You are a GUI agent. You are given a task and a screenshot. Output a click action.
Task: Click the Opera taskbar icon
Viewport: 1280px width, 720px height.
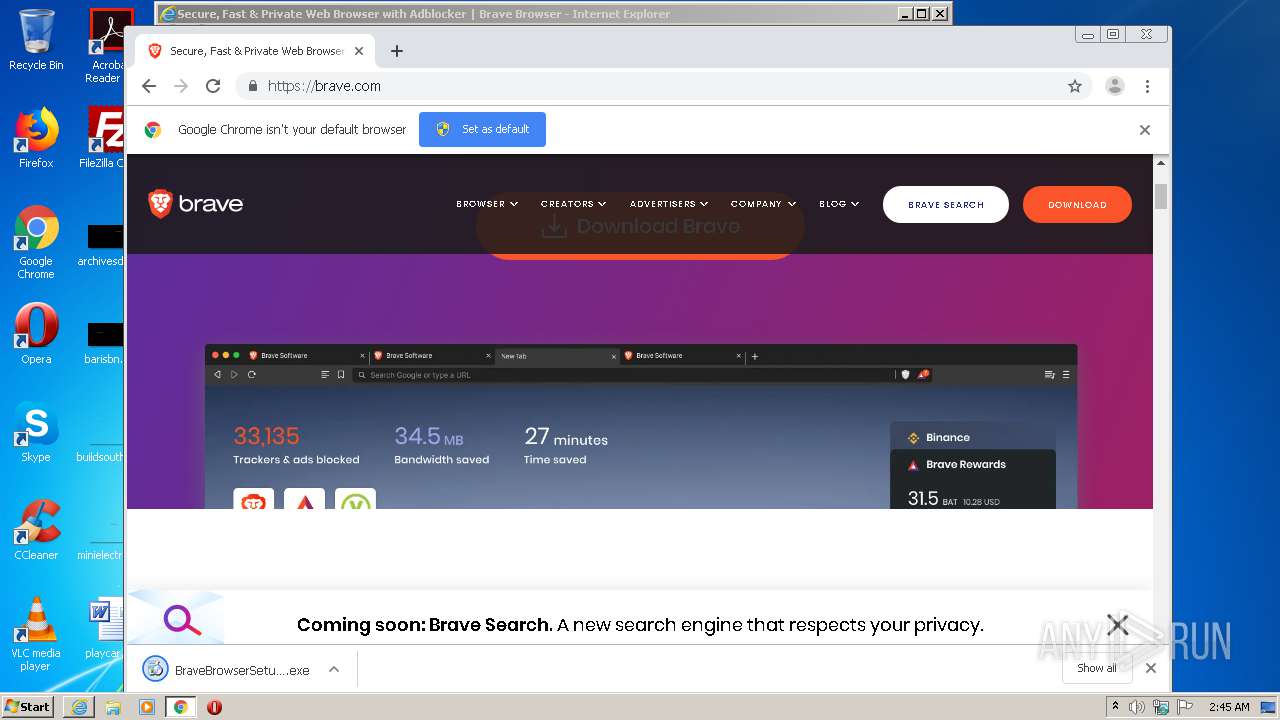pyautogui.click(x=214, y=707)
